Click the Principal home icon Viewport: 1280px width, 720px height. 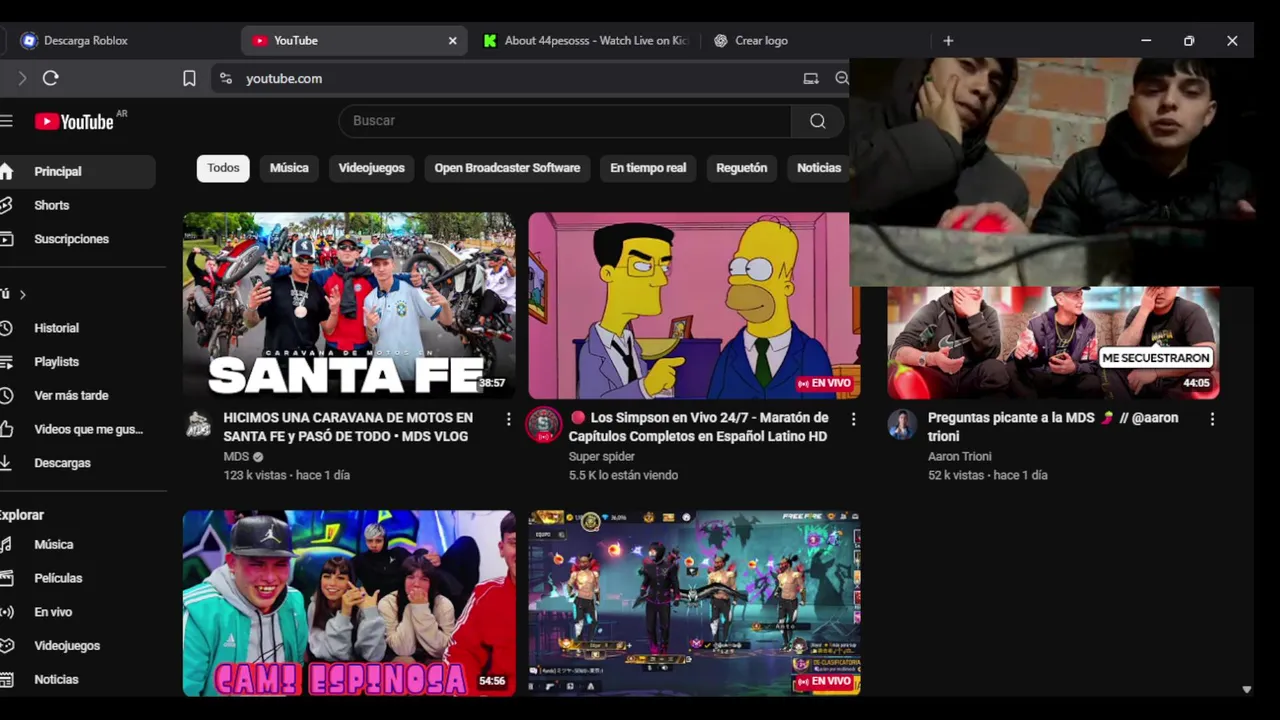tap(6, 171)
